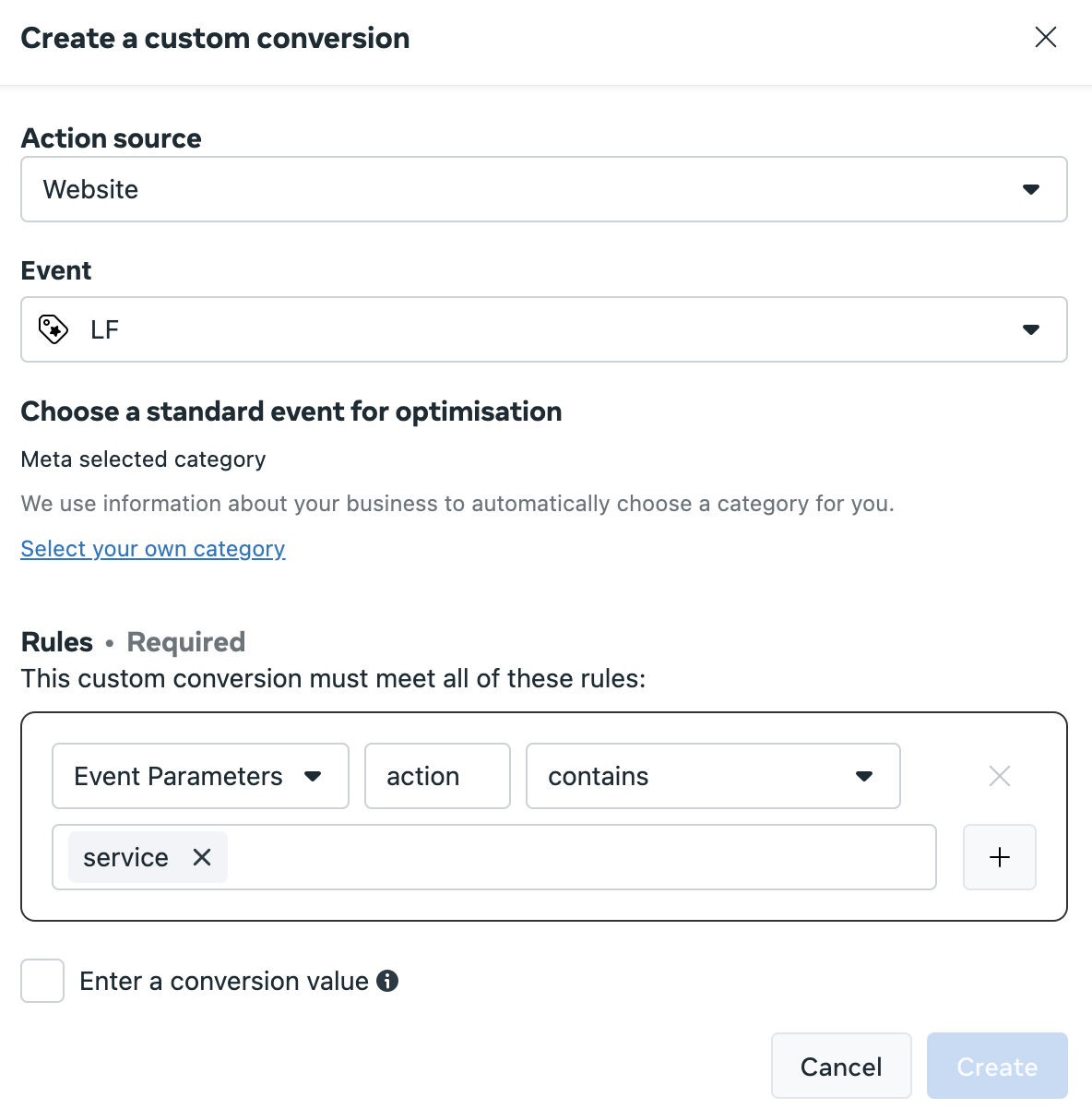Enable Enter a conversion value checkbox
This screenshot has height=1109, width=1092.
click(42, 981)
